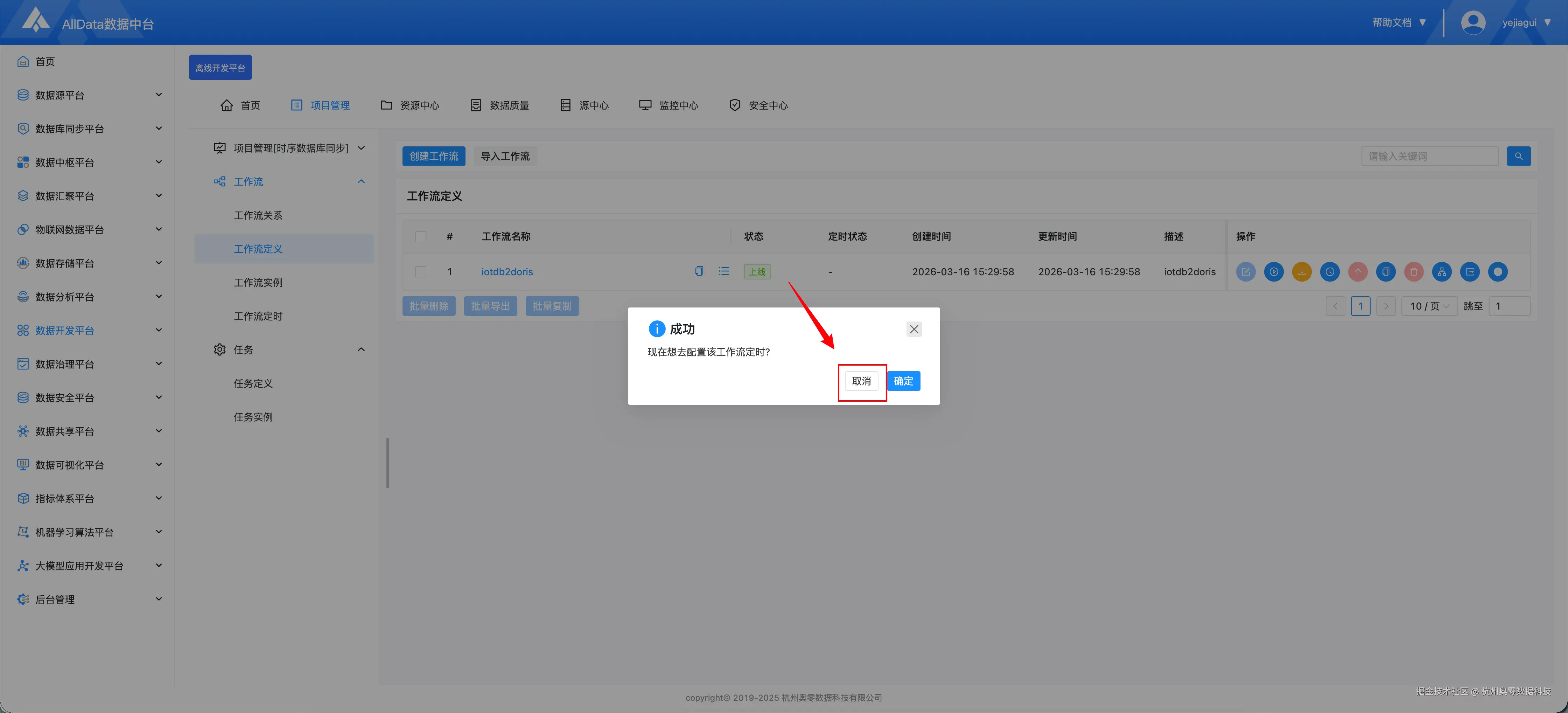Toggle the select-all checkbox in table header
Screen dimensions: 1568x713
421,236
